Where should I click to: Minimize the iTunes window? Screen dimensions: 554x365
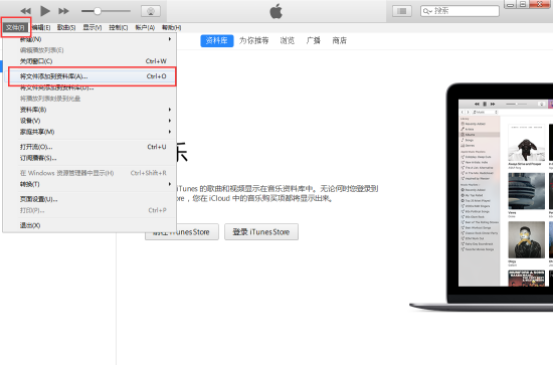[x=510, y=5]
